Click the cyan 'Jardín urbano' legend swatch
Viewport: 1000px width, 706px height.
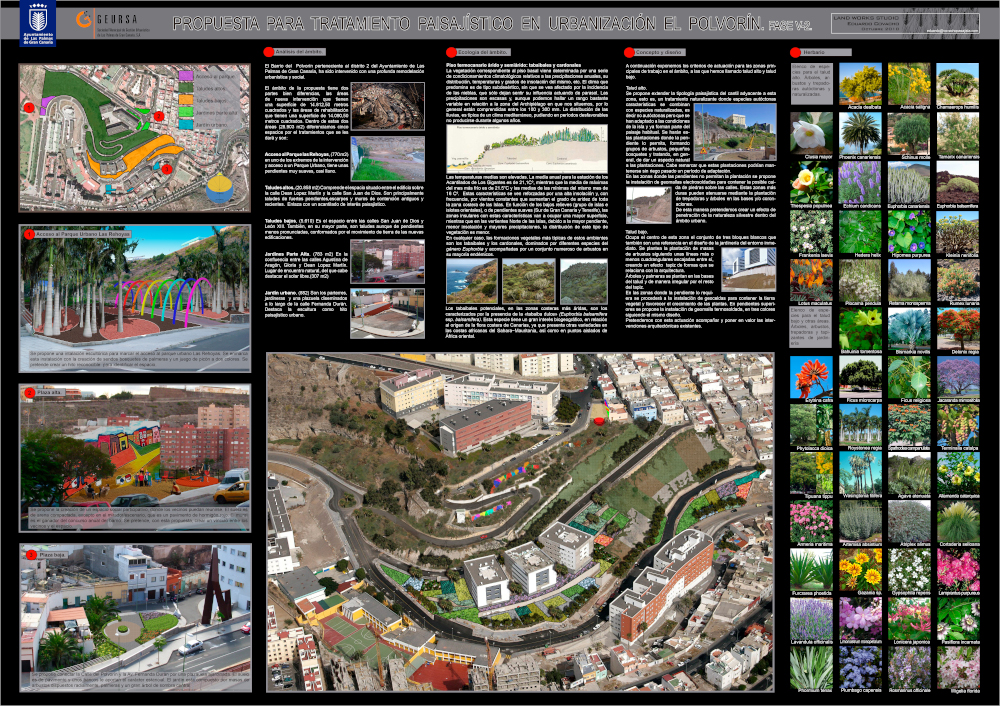pos(186,124)
